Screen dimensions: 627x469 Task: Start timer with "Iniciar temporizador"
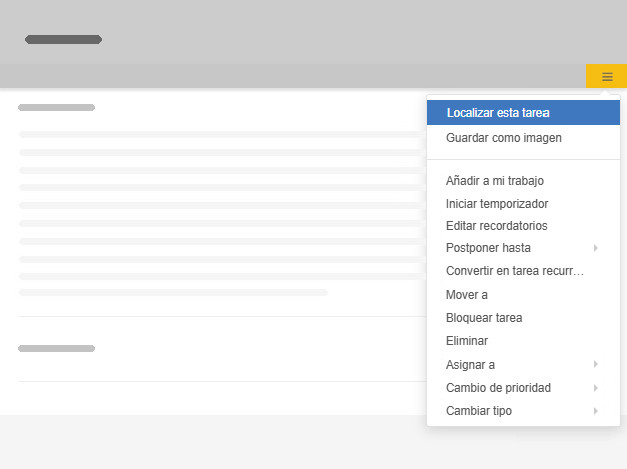496,204
